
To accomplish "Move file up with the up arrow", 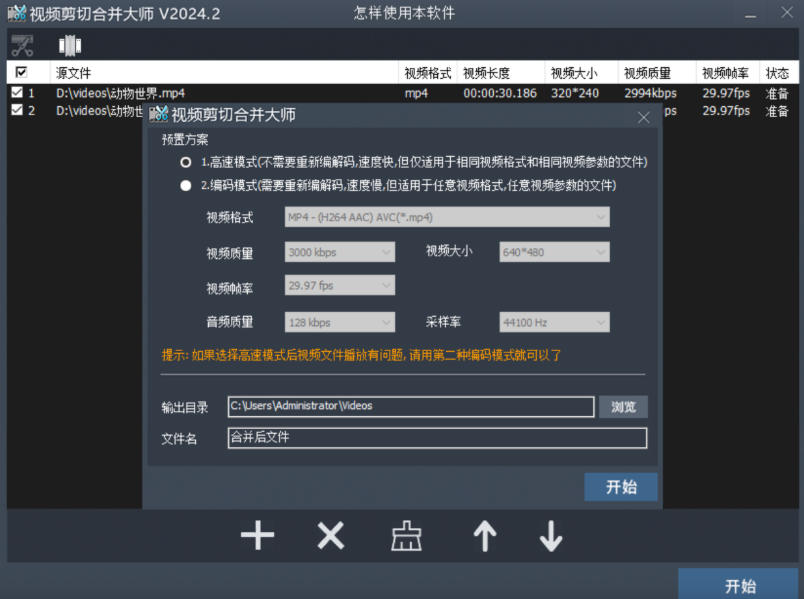I will point(485,536).
